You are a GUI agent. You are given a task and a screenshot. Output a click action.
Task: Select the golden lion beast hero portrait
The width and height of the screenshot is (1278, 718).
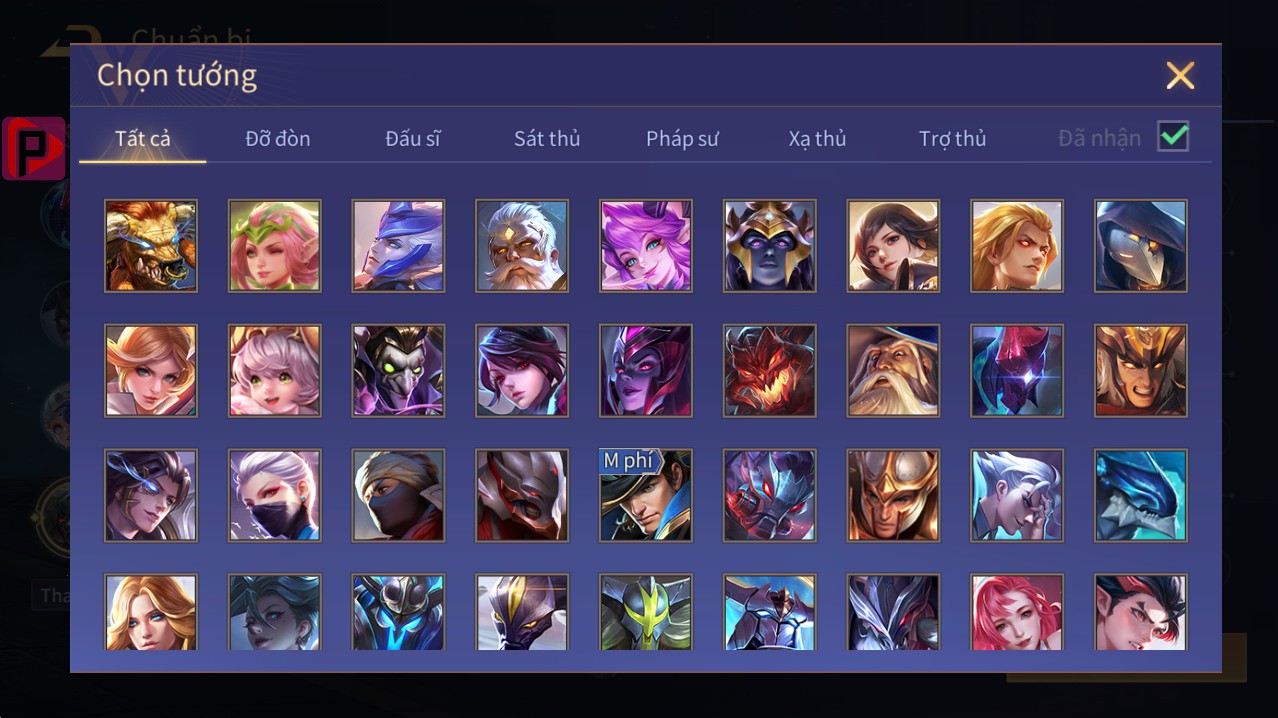pos(151,246)
